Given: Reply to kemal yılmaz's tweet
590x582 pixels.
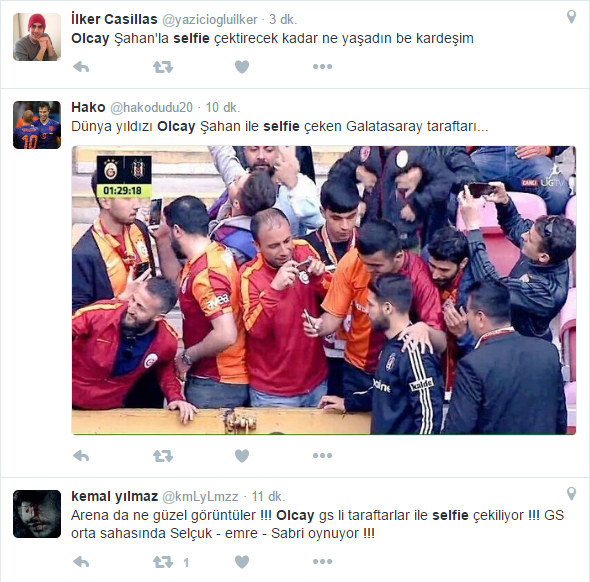Looking at the screenshot, I should pyautogui.click(x=81, y=562).
